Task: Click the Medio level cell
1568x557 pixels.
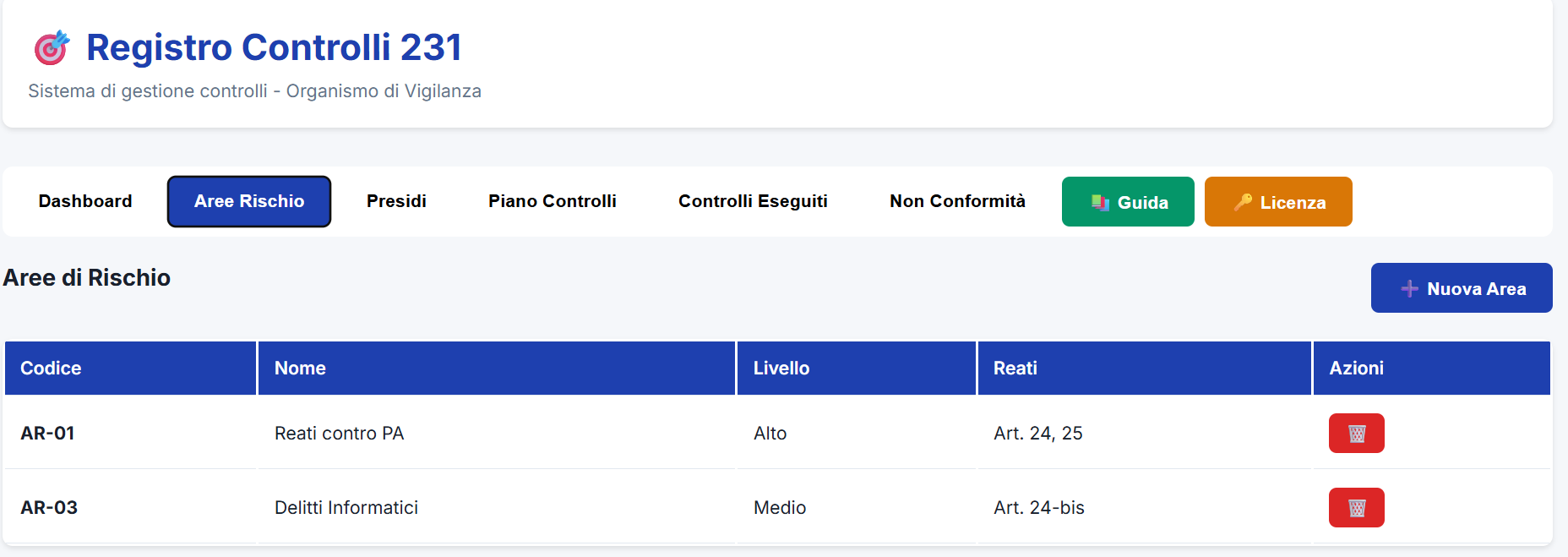Action: pos(780,508)
